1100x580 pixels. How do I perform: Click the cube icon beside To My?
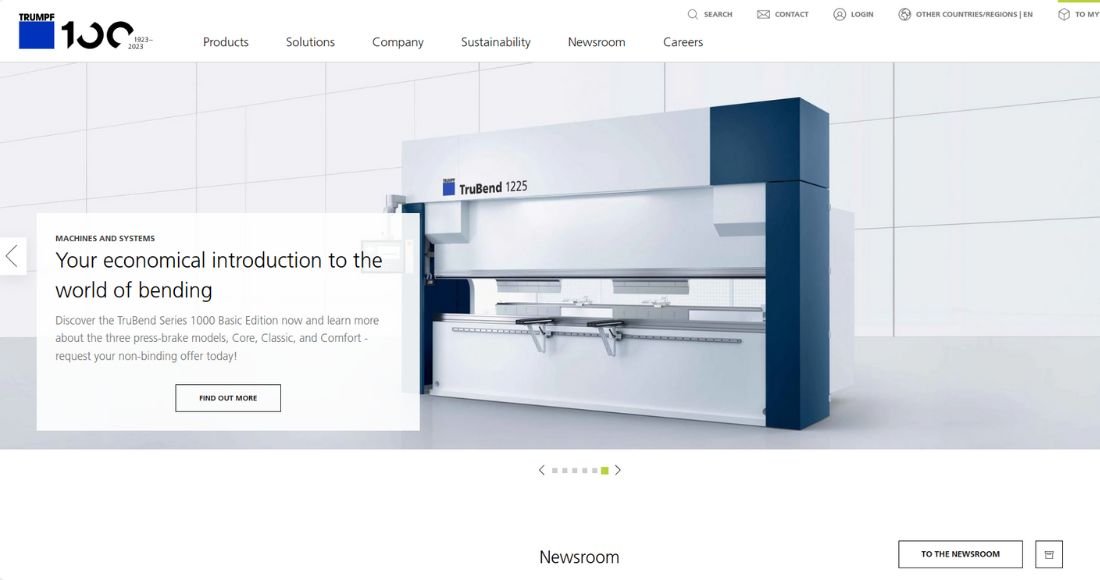1064,14
